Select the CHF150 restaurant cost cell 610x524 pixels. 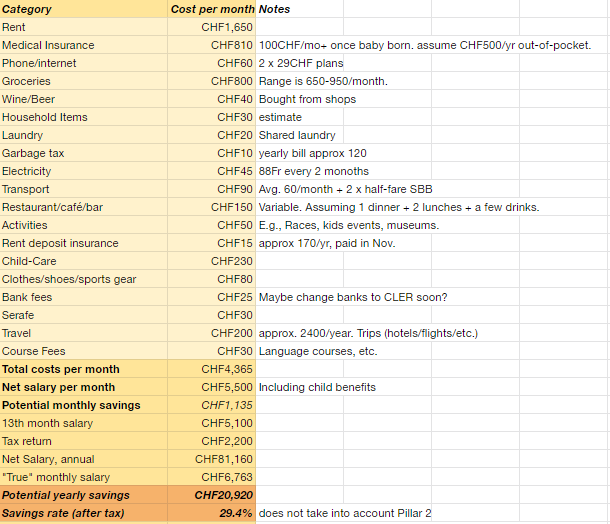coord(212,207)
